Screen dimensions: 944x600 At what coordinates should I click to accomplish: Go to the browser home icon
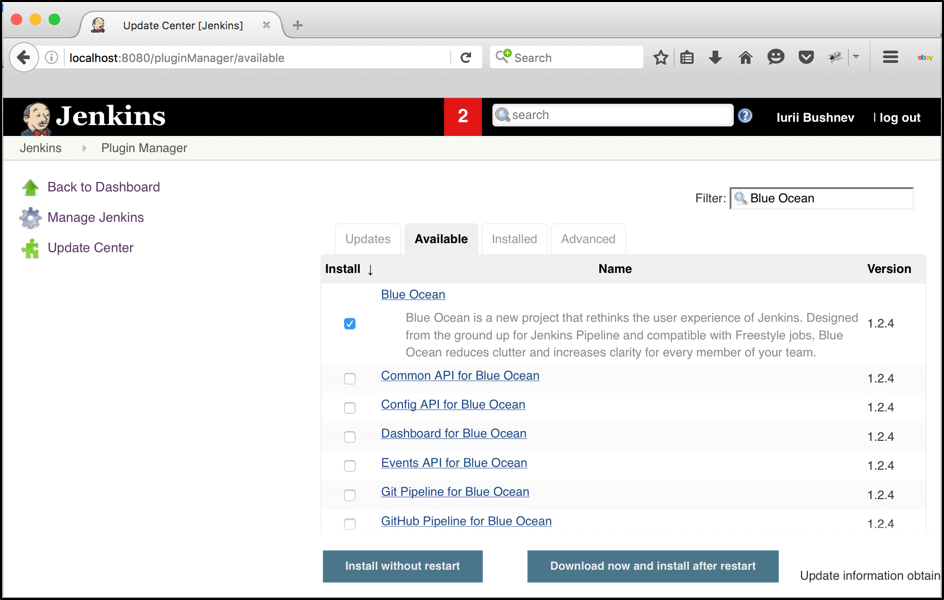click(x=745, y=58)
